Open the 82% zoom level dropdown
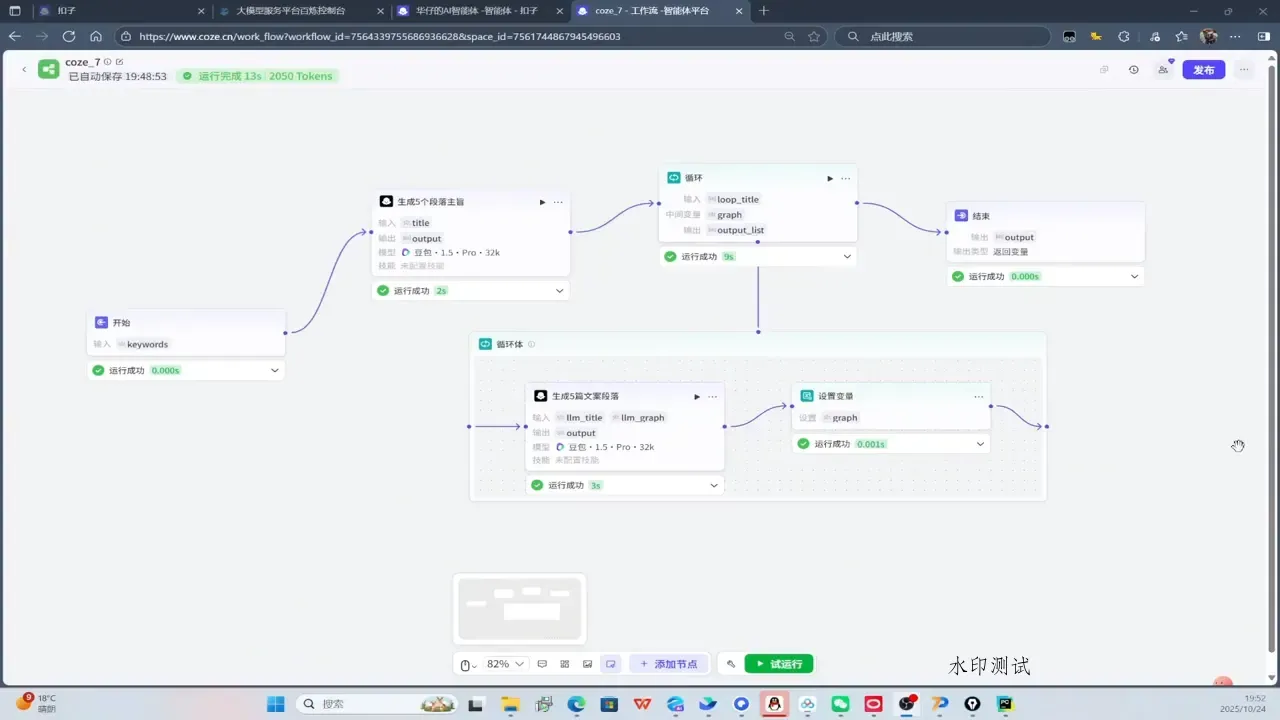 click(505, 664)
